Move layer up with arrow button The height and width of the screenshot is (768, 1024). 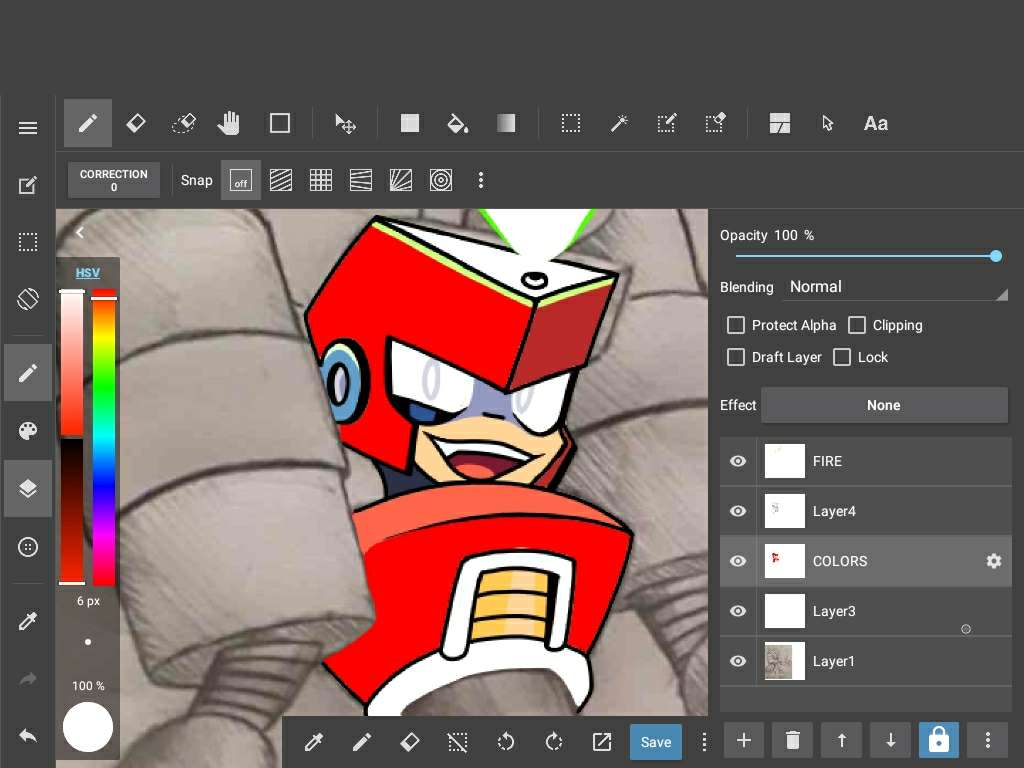(841, 740)
